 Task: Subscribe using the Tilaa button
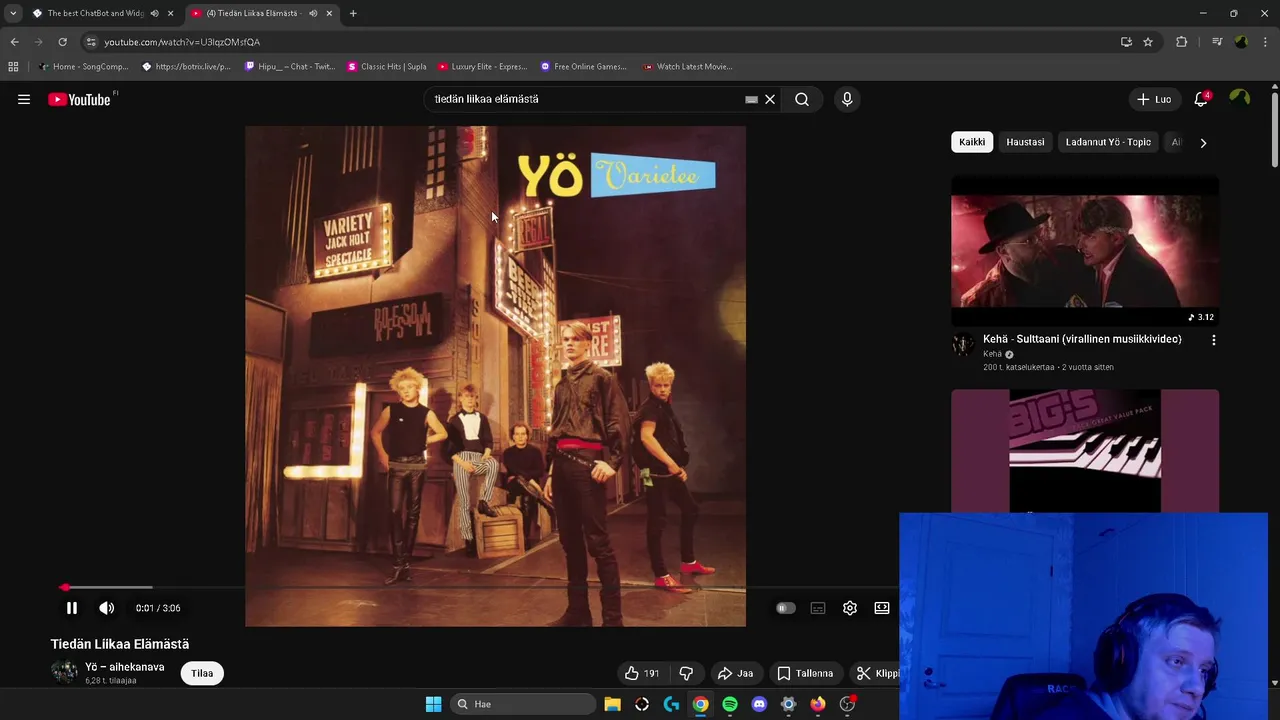202,673
